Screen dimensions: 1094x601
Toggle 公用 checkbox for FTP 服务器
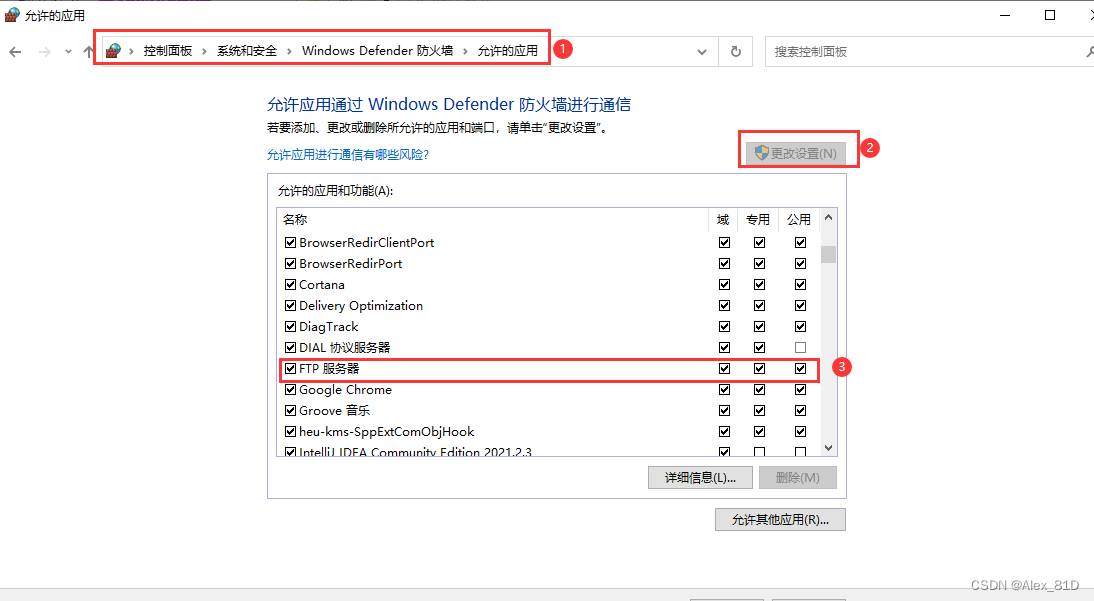tap(800, 369)
